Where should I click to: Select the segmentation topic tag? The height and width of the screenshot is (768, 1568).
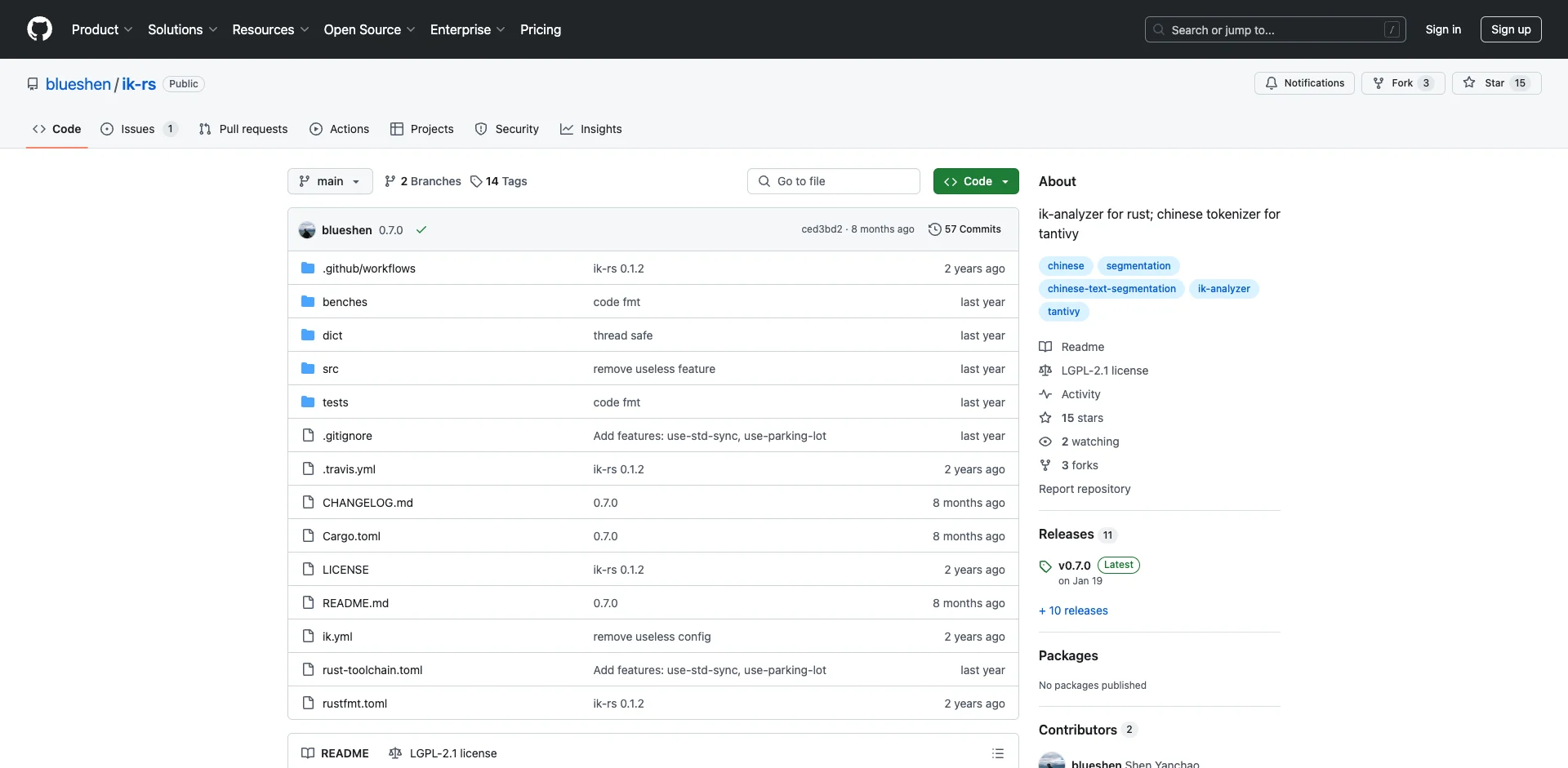click(x=1138, y=266)
